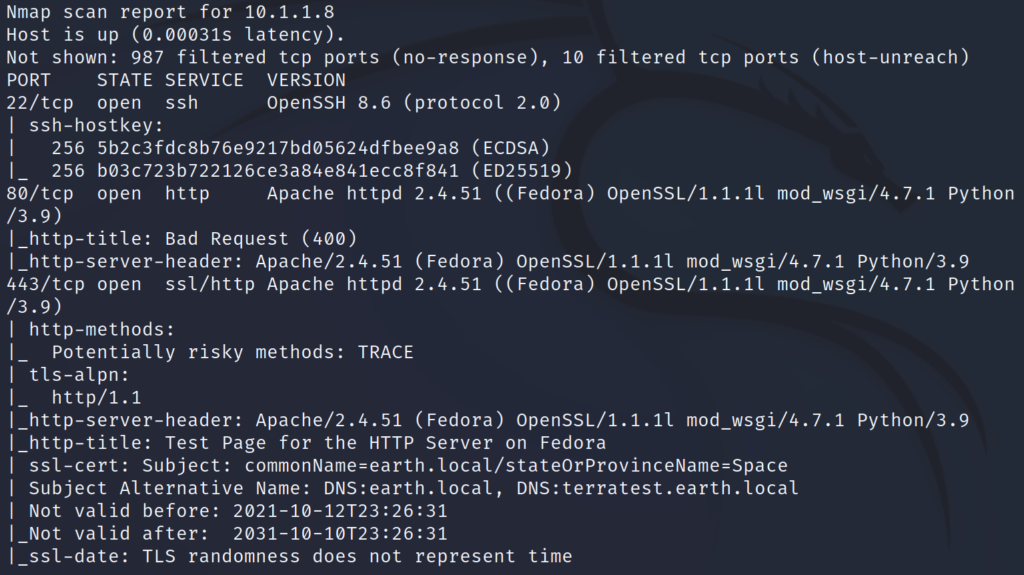Click the 22/tcp port entry

(x=40, y=103)
